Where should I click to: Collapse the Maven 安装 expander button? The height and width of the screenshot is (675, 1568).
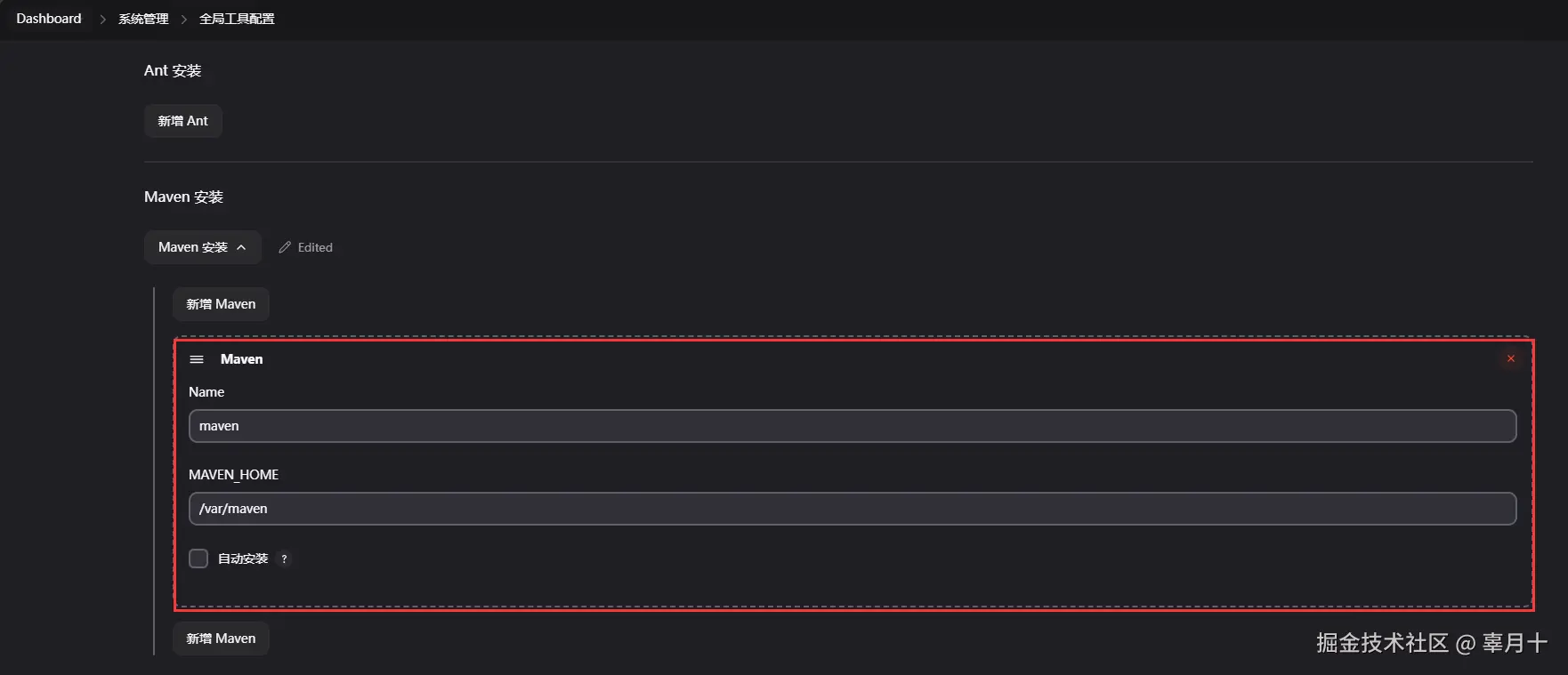202,247
